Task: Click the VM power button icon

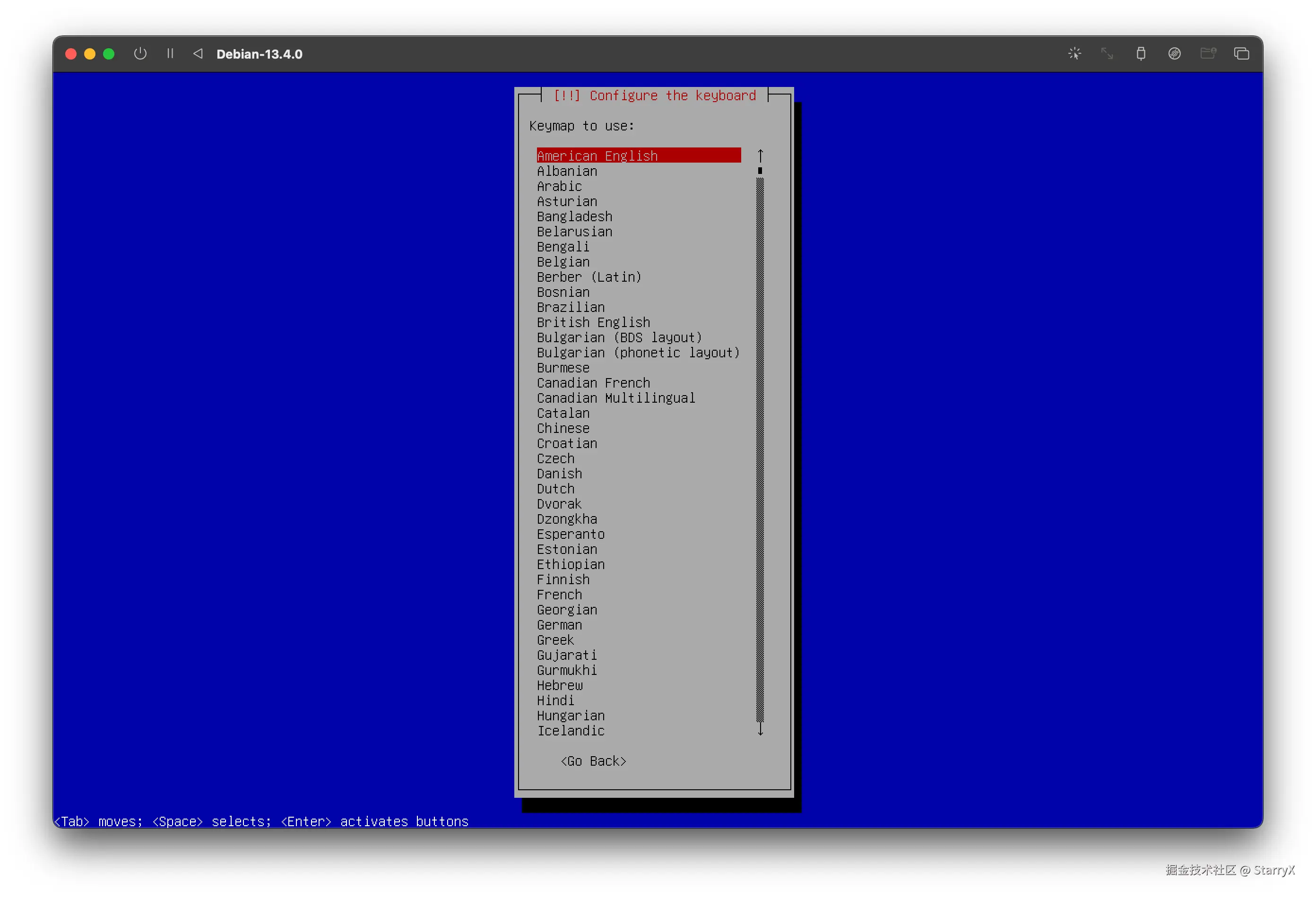Action: point(140,54)
